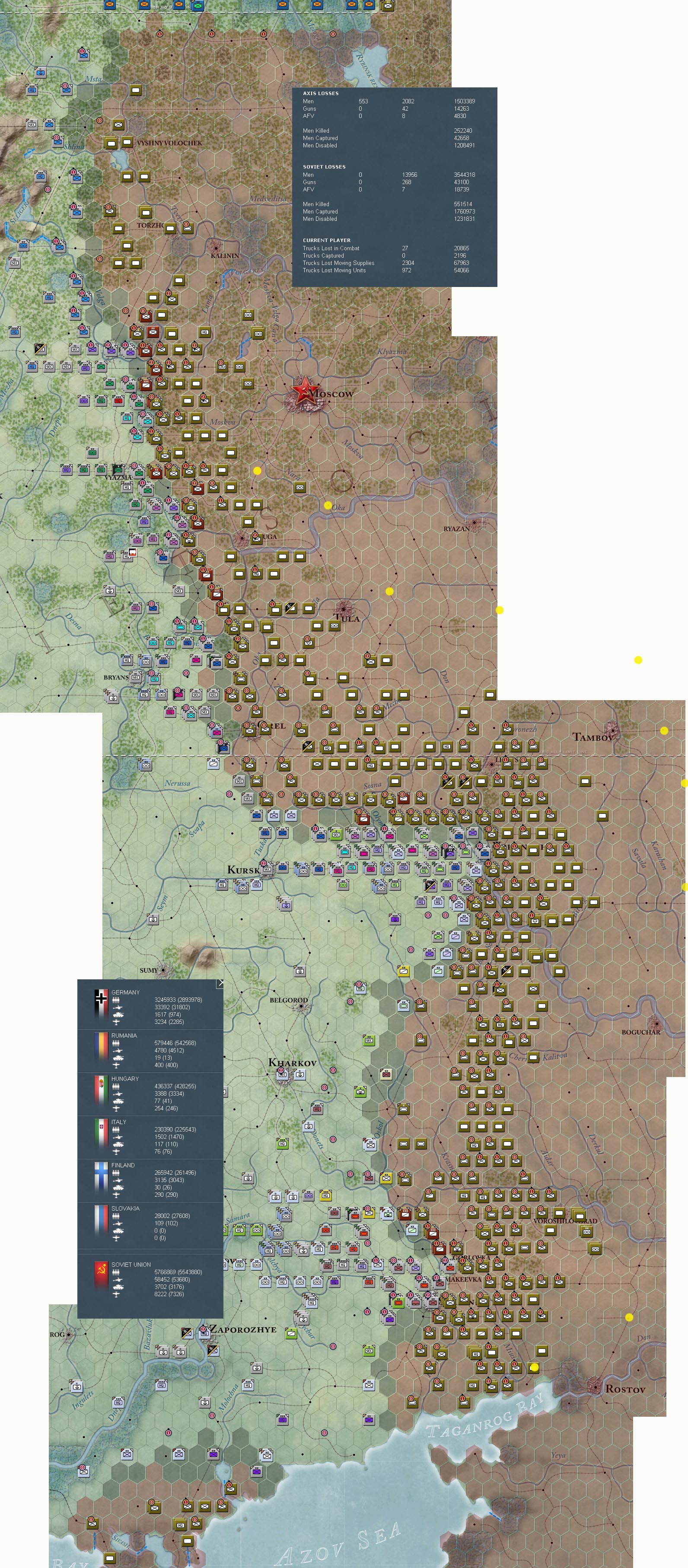
Task: Click the Vyshny Volochek town label
Action: coord(169,143)
